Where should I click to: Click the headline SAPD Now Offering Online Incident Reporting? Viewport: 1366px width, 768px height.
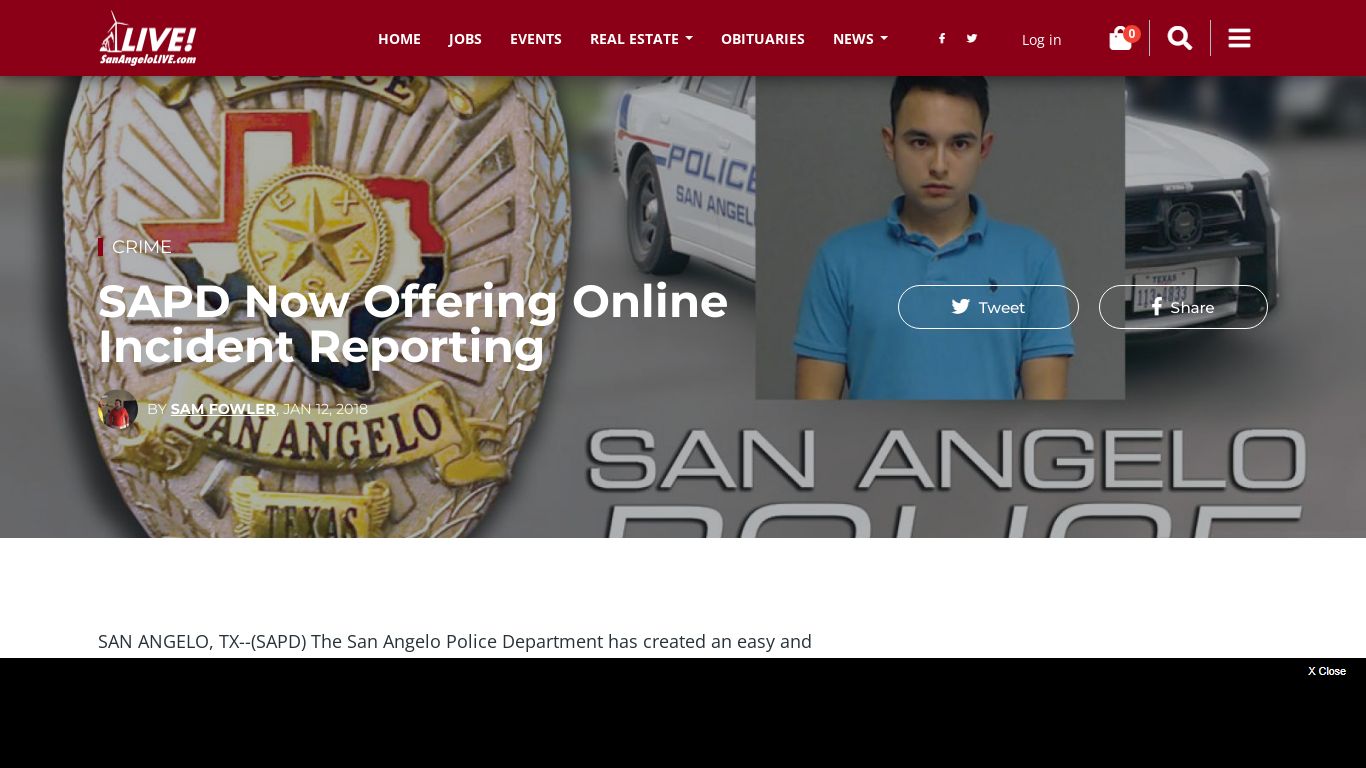(413, 324)
